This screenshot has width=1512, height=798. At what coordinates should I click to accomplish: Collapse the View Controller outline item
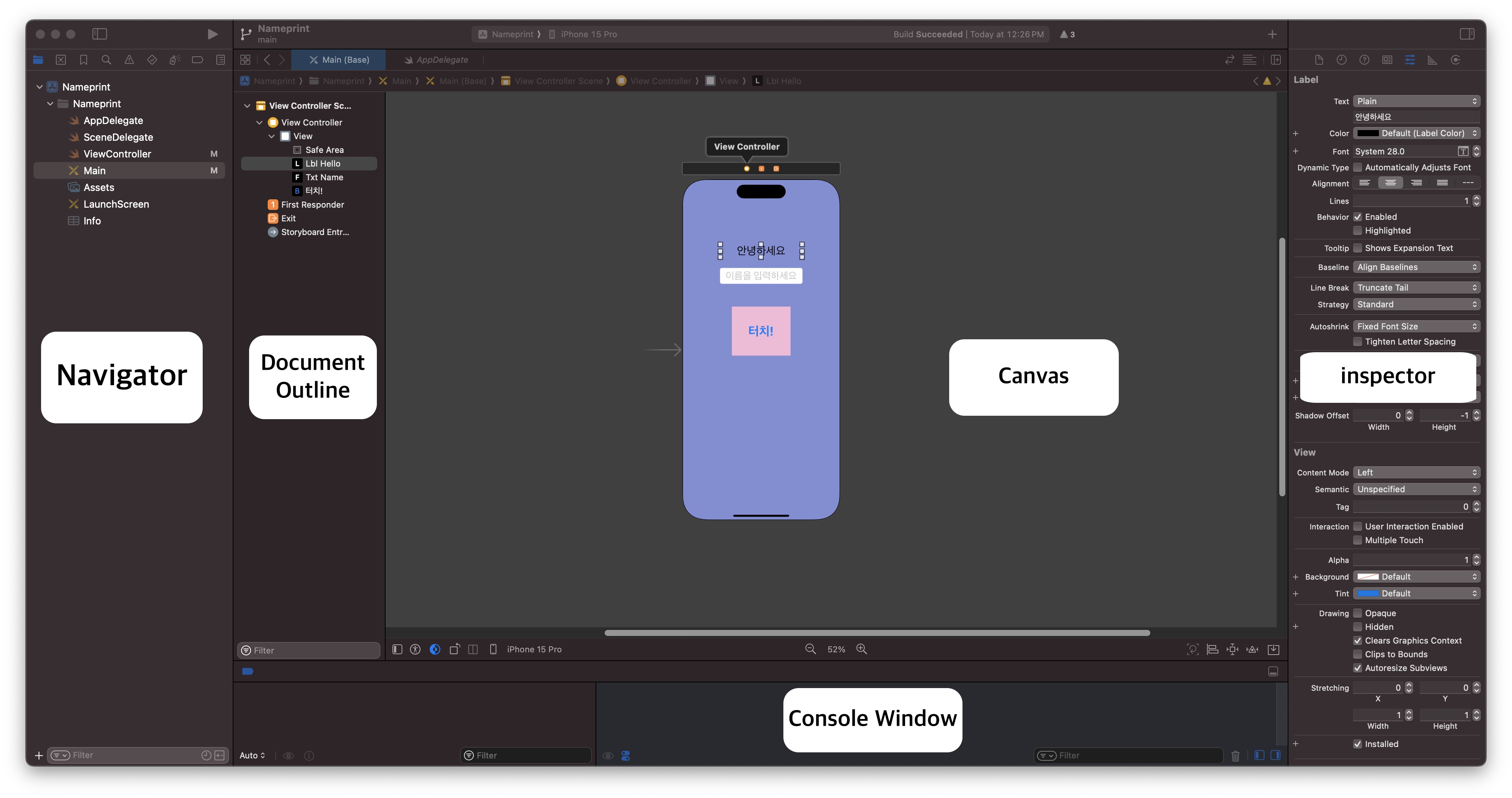(x=259, y=122)
